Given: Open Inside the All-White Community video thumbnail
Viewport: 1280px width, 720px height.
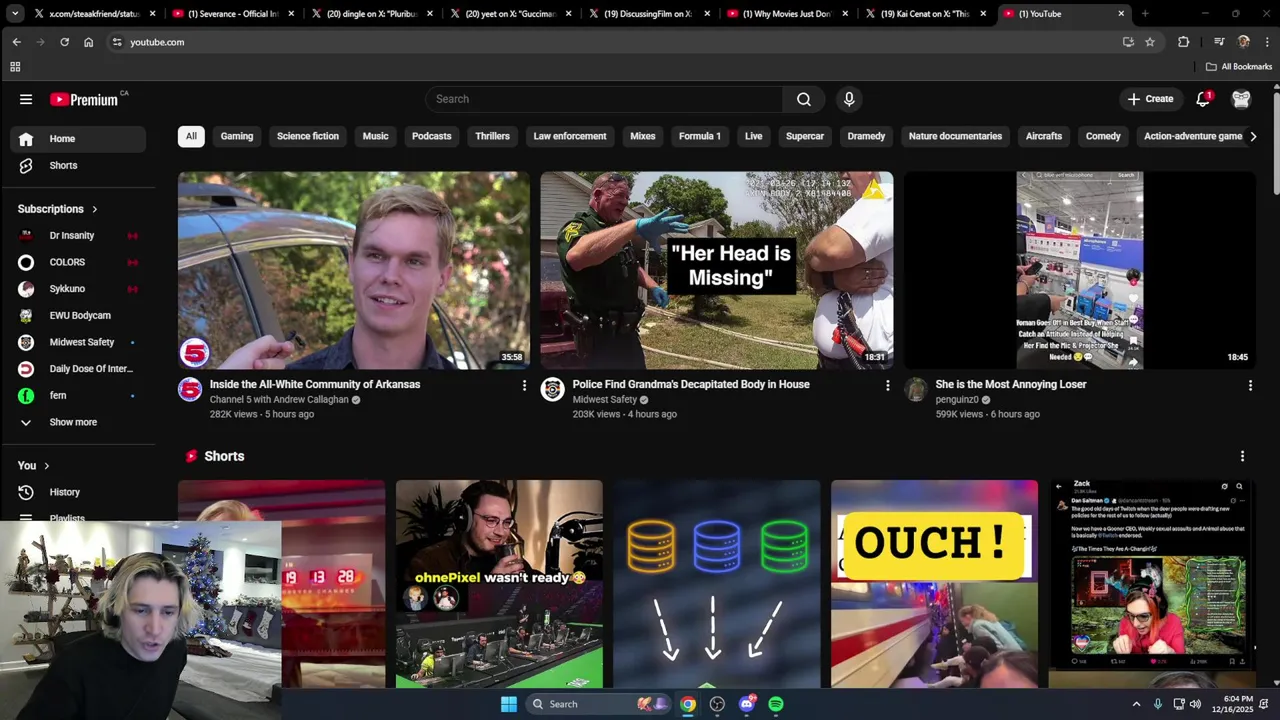Looking at the screenshot, I should pyautogui.click(x=354, y=271).
